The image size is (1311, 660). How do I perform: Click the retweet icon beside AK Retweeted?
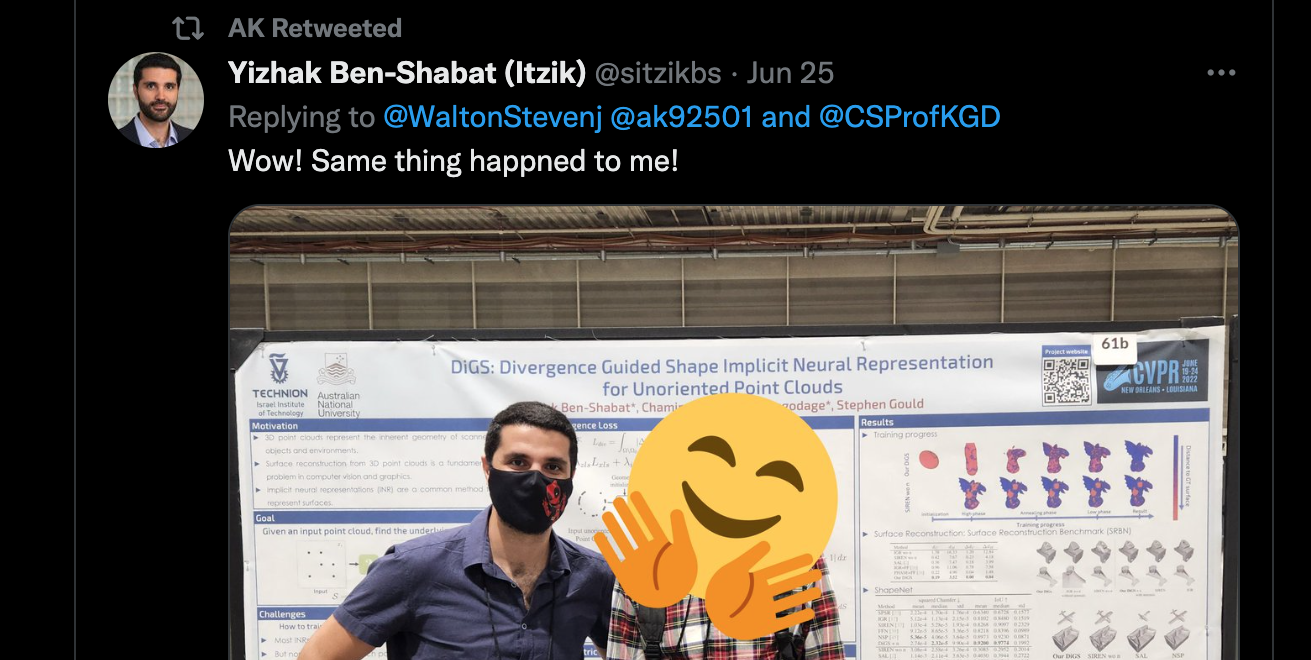tap(188, 28)
